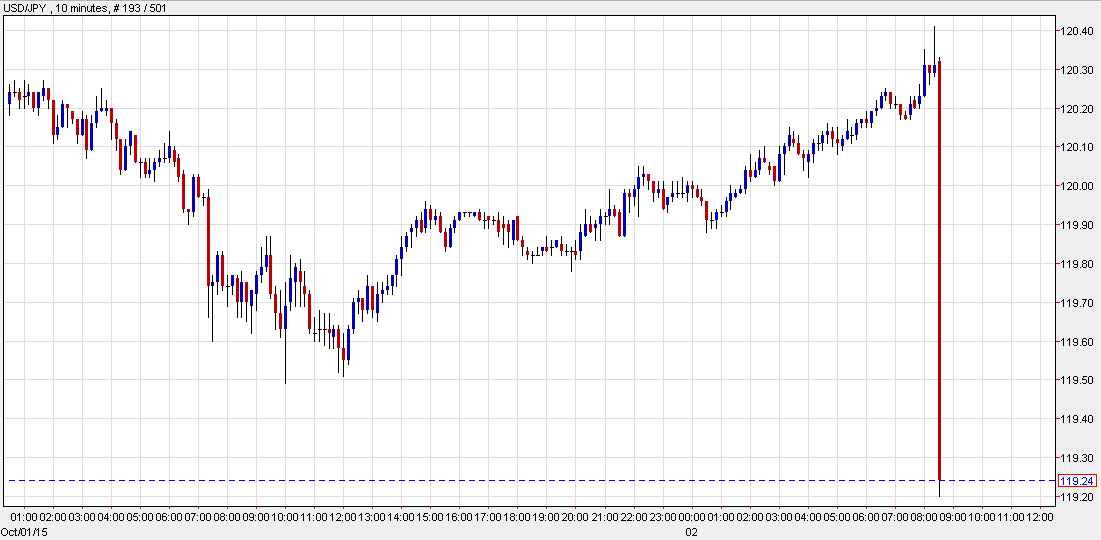
Task: Click the 119.60 price axis label
Action: 1078,342
